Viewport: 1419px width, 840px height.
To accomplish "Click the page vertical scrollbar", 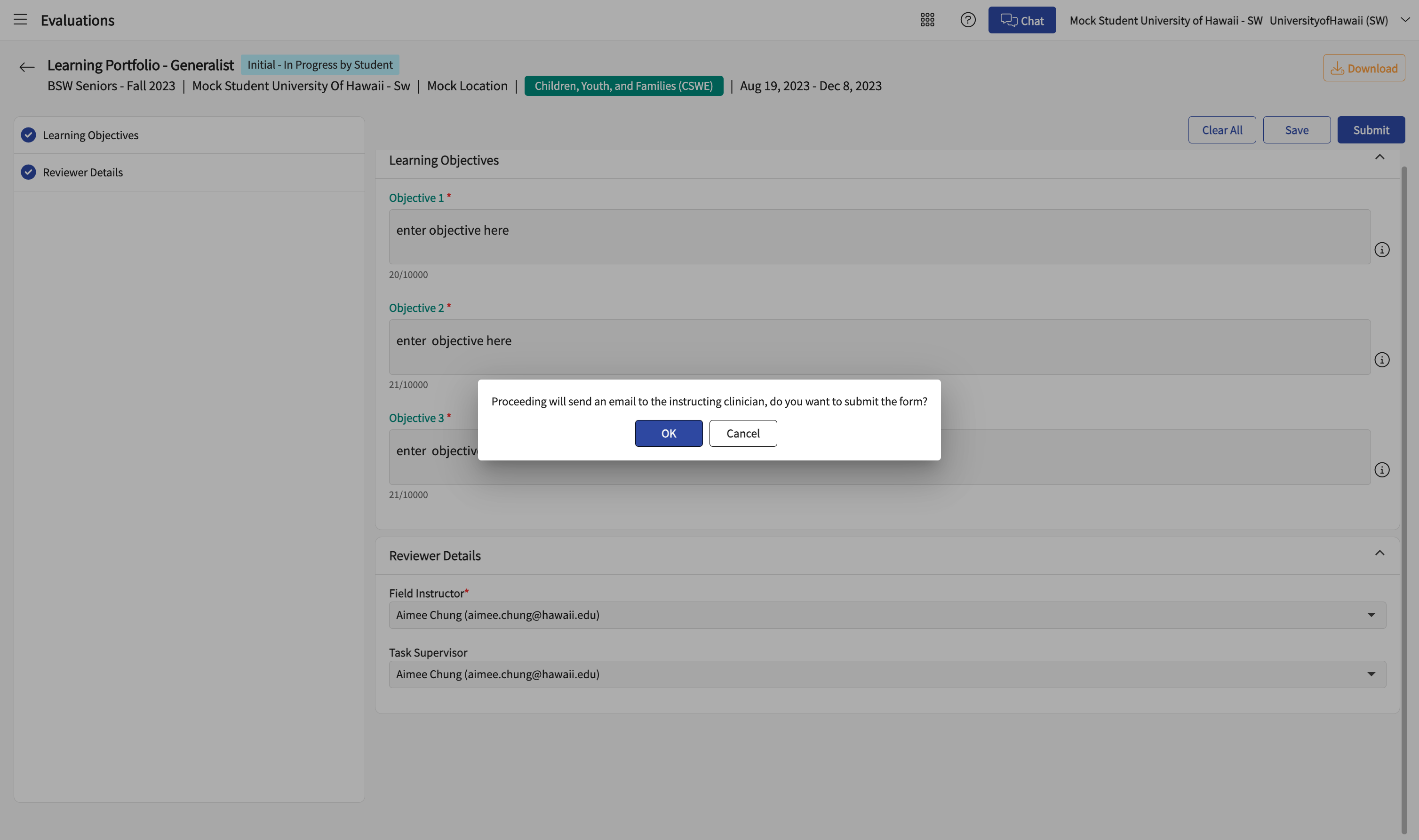I will click(1404, 500).
